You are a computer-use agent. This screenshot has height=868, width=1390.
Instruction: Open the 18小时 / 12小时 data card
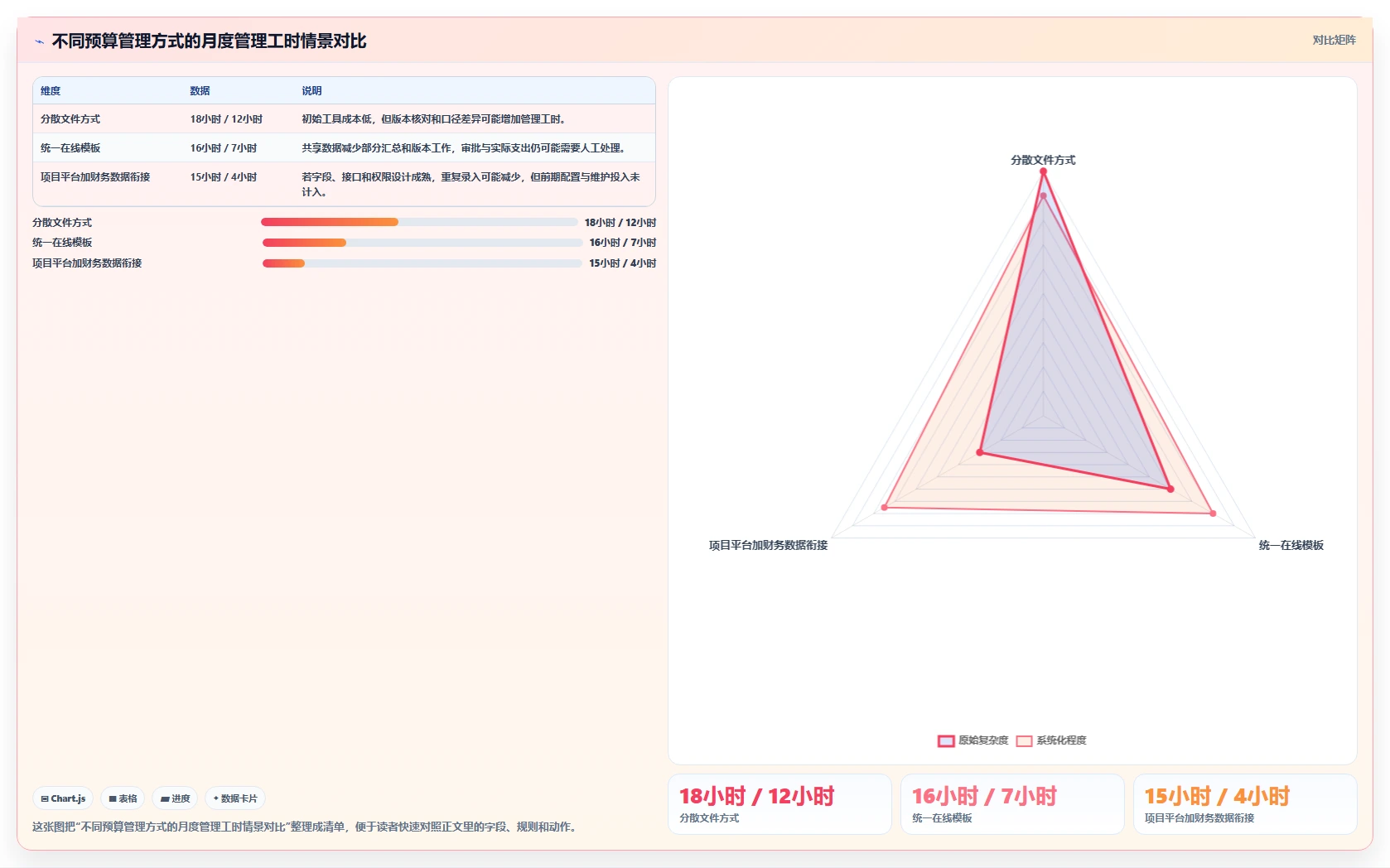click(779, 804)
